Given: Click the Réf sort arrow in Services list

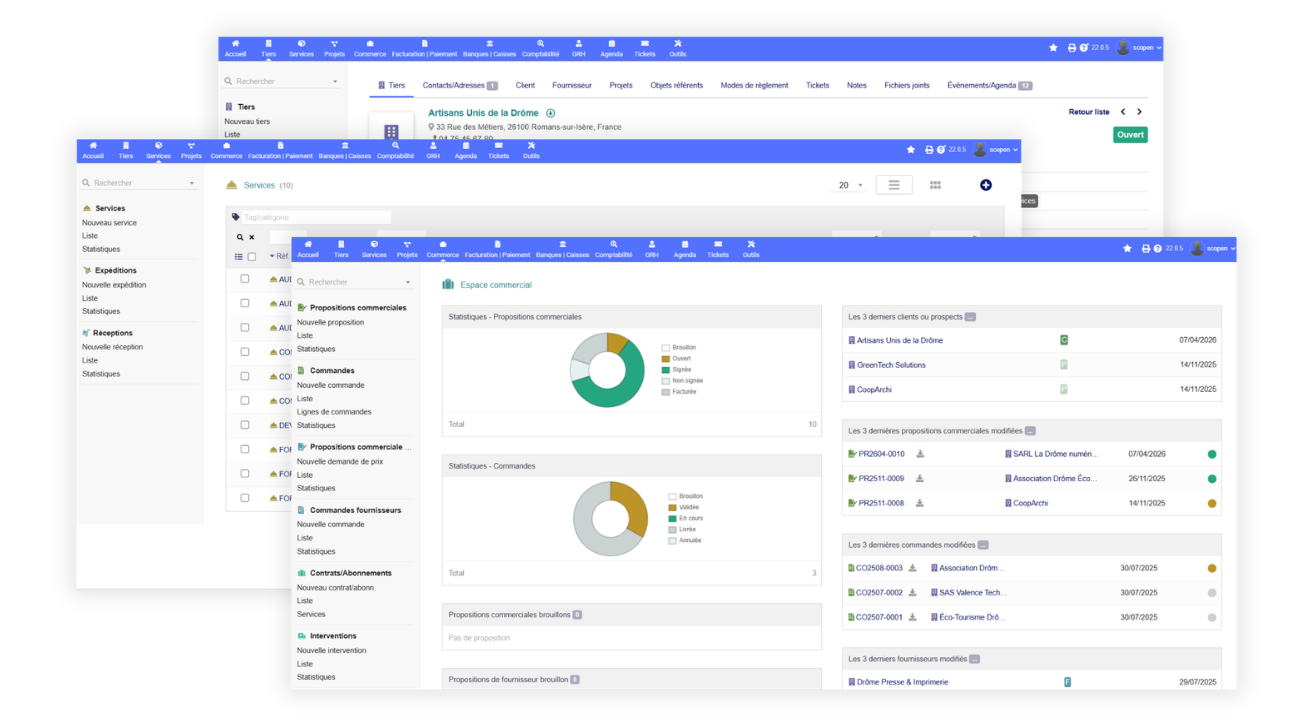Looking at the screenshot, I should tap(272, 257).
